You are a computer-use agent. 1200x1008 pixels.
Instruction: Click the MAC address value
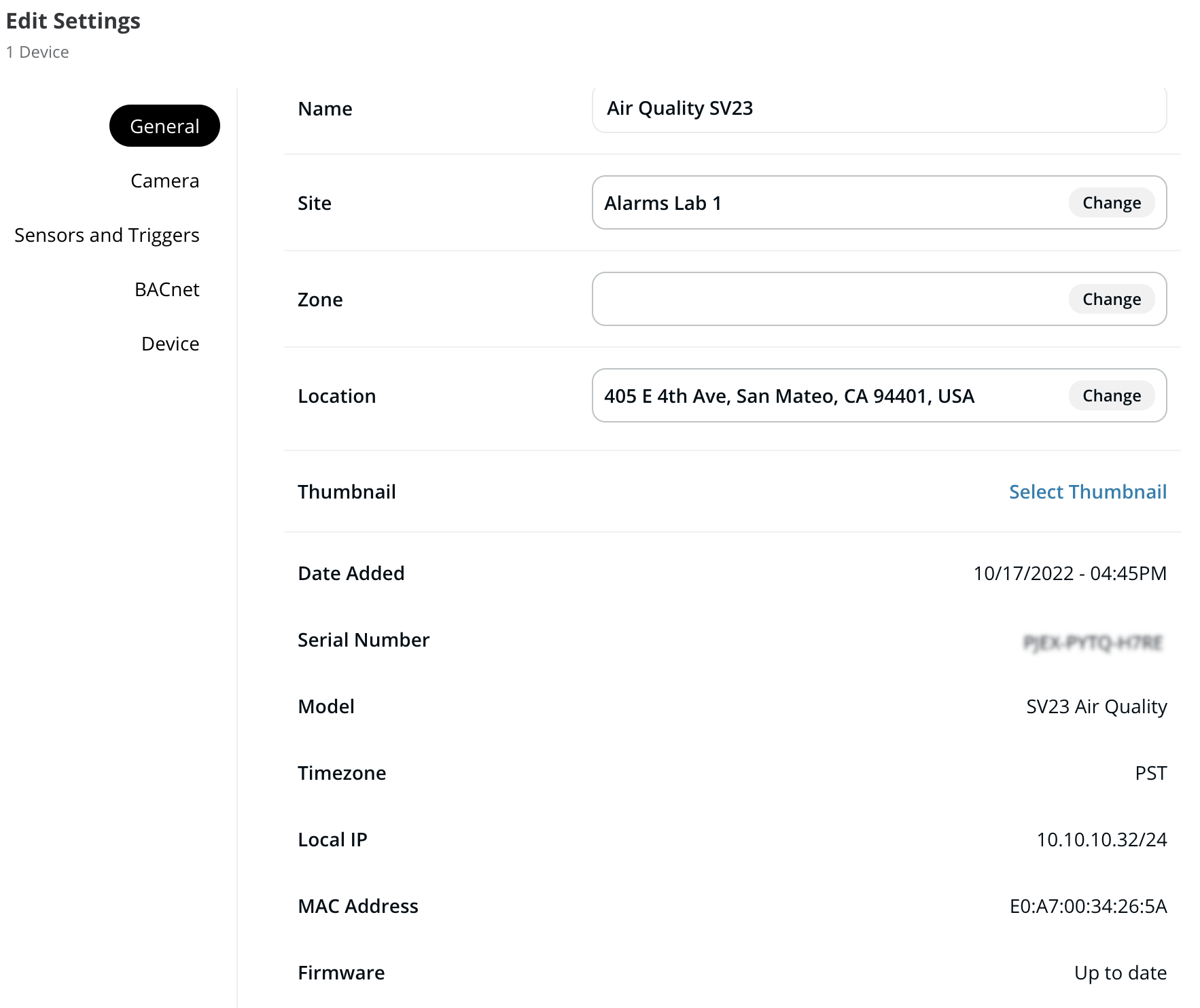click(x=1088, y=906)
